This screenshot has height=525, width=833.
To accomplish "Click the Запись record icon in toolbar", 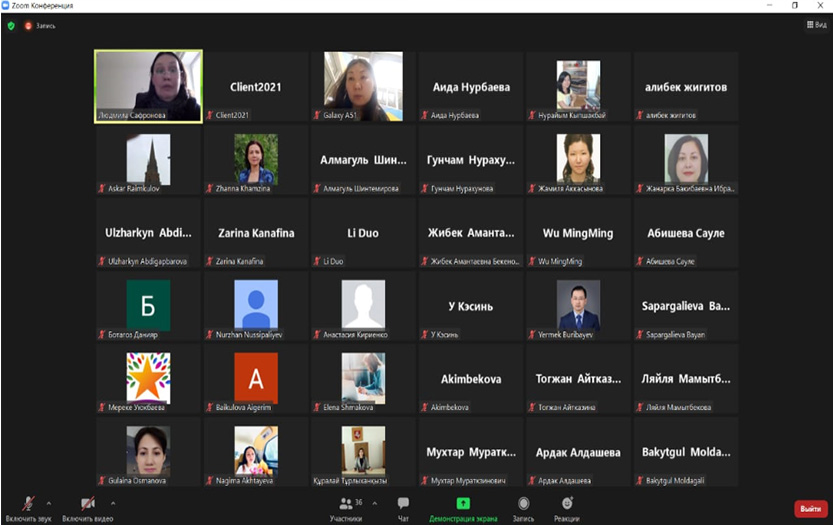I will coord(523,507).
